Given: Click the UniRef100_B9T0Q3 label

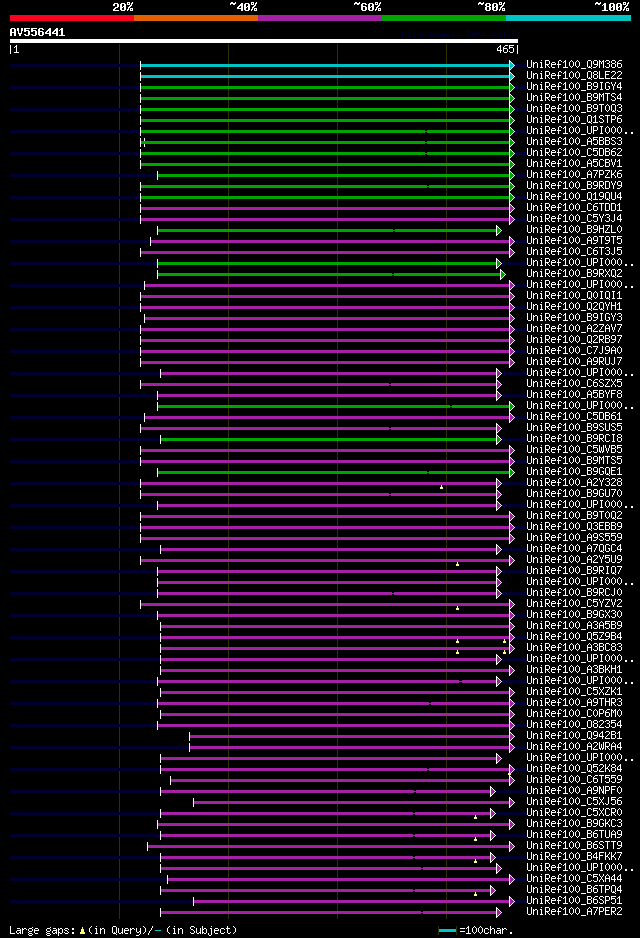Looking at the screenshot, I should pyautogui.click(x=574, y=108).
